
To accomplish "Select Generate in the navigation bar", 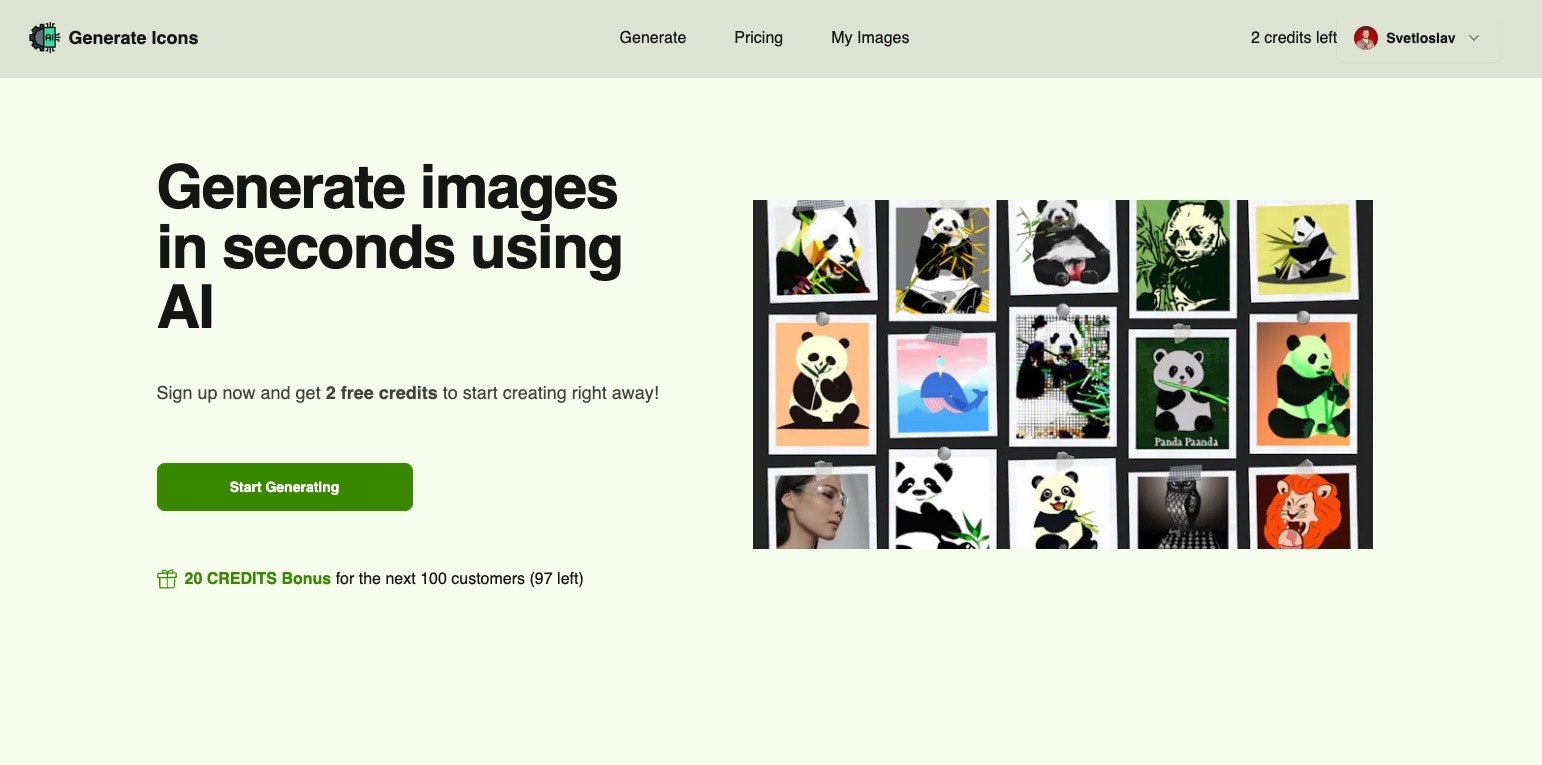I will [x=652, y=38].
